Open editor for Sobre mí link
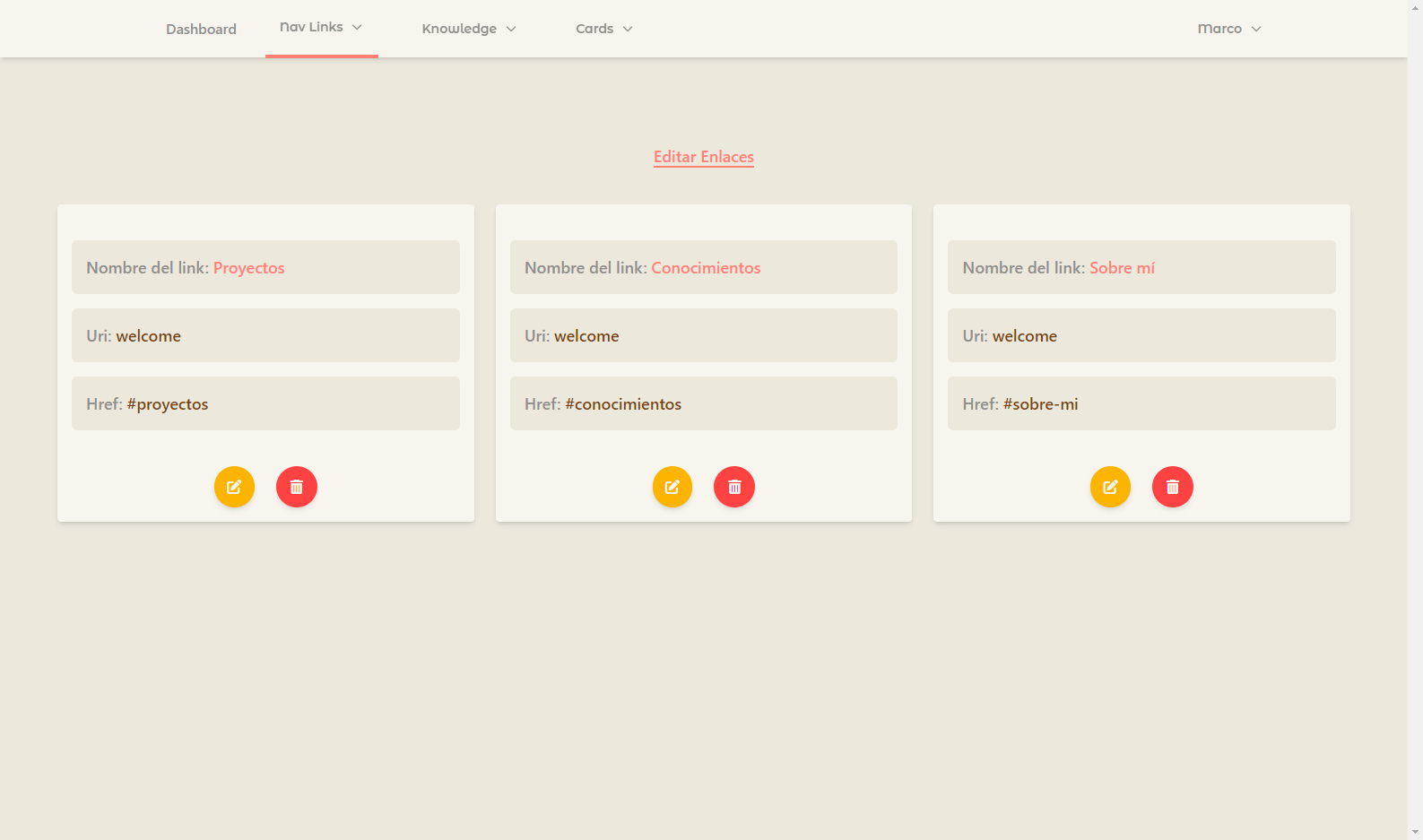This screenshot has width=1423, height=840. (1110, 487)
